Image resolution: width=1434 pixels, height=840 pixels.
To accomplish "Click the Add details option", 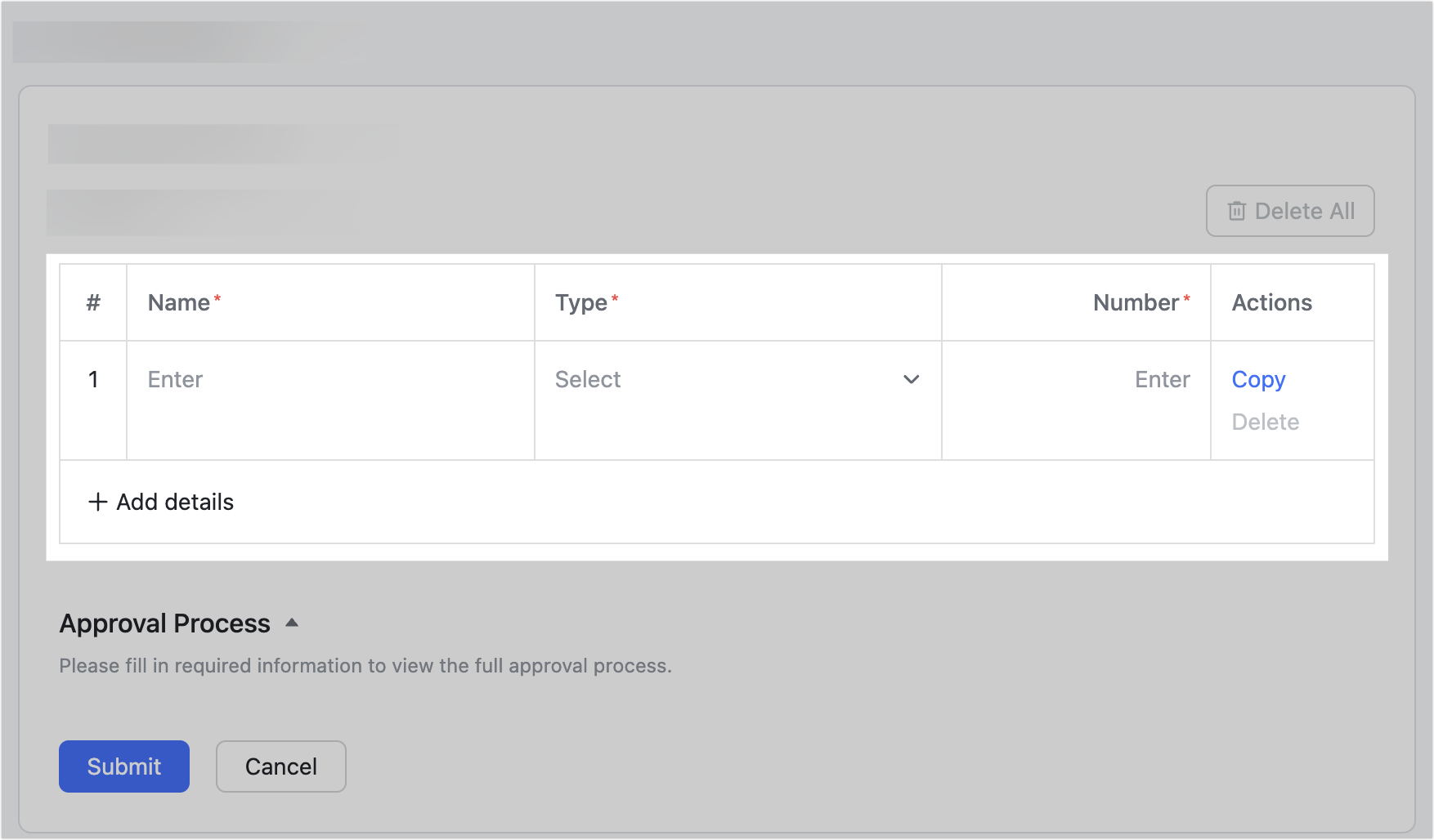I will click(x=160, y=502).
